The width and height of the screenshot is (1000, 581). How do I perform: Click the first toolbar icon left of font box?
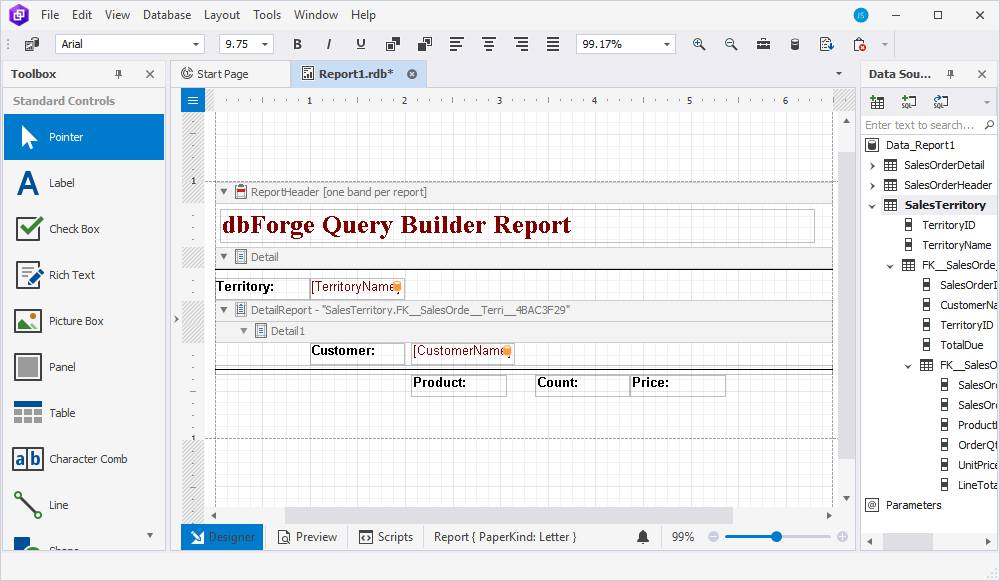[x=31, y=44]
